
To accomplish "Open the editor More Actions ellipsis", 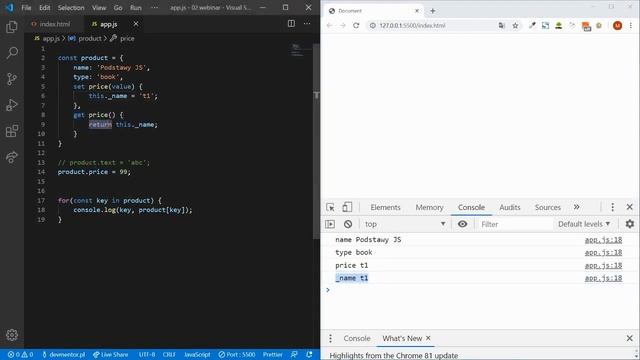I will tap(307, 24).
